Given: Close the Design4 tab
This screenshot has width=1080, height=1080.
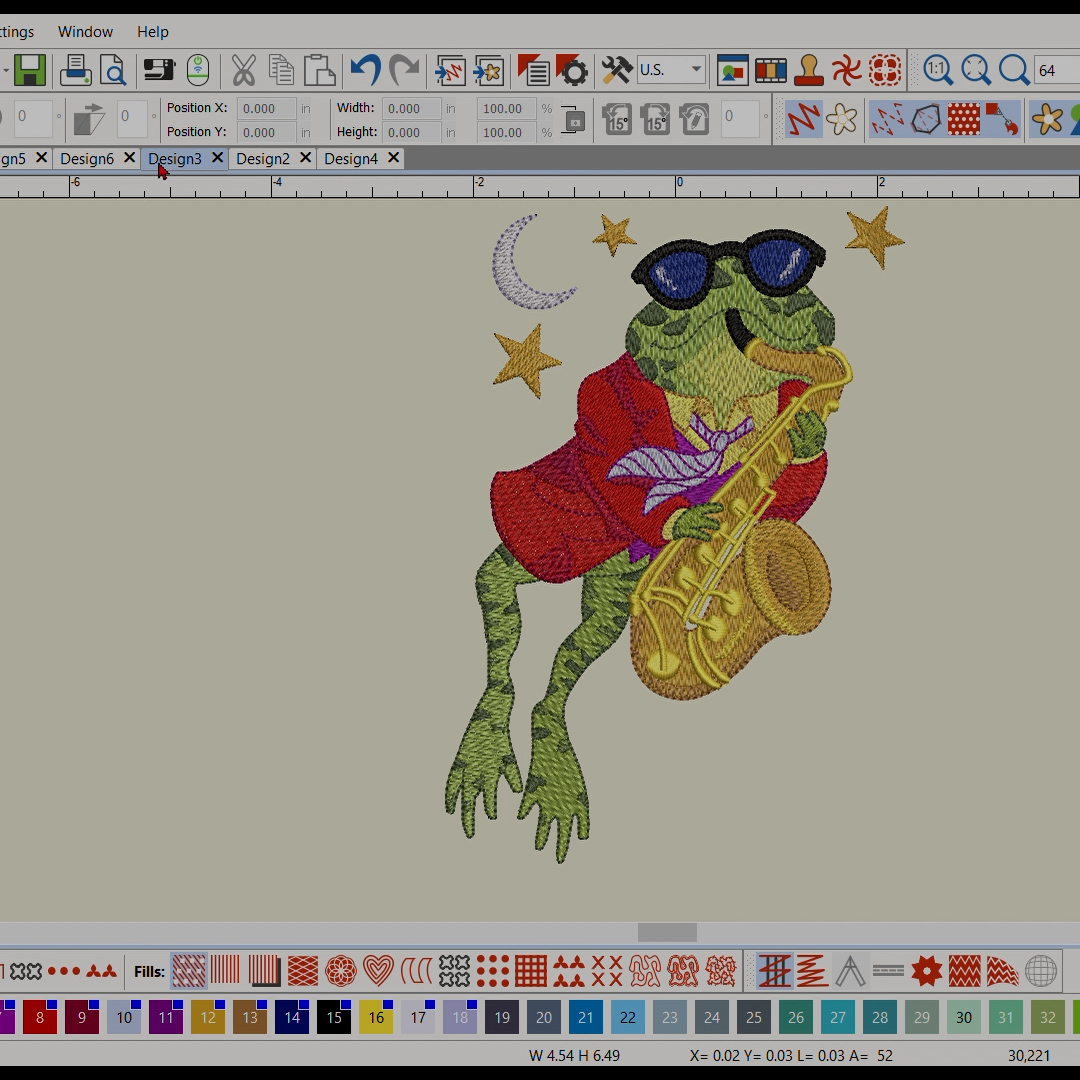Looking at the screenshot, I should click(x=394, y=158).
